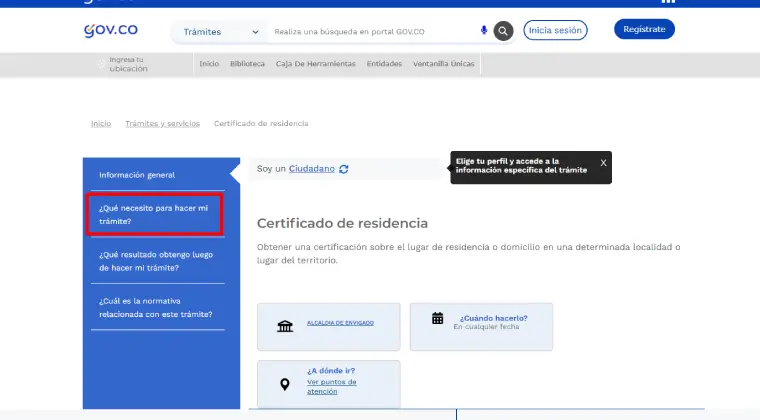Viewport: 760px width, 420px height.
Task: Click the refresh icon next to Ciudadano
Action: point(344,169)
